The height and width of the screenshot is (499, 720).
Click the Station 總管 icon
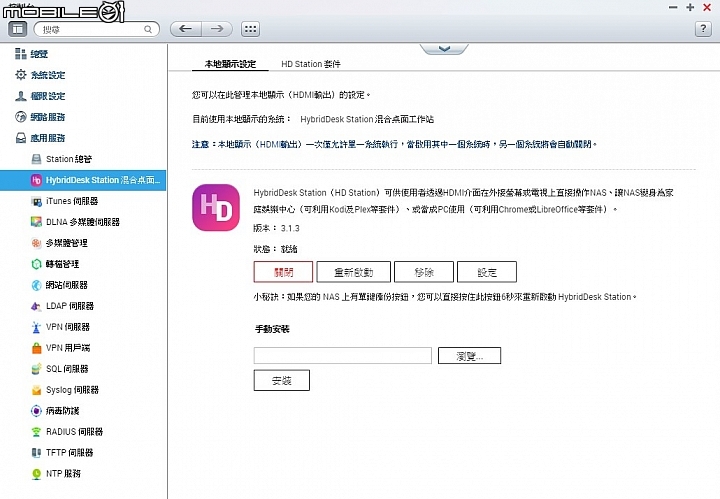coord(36,159)
